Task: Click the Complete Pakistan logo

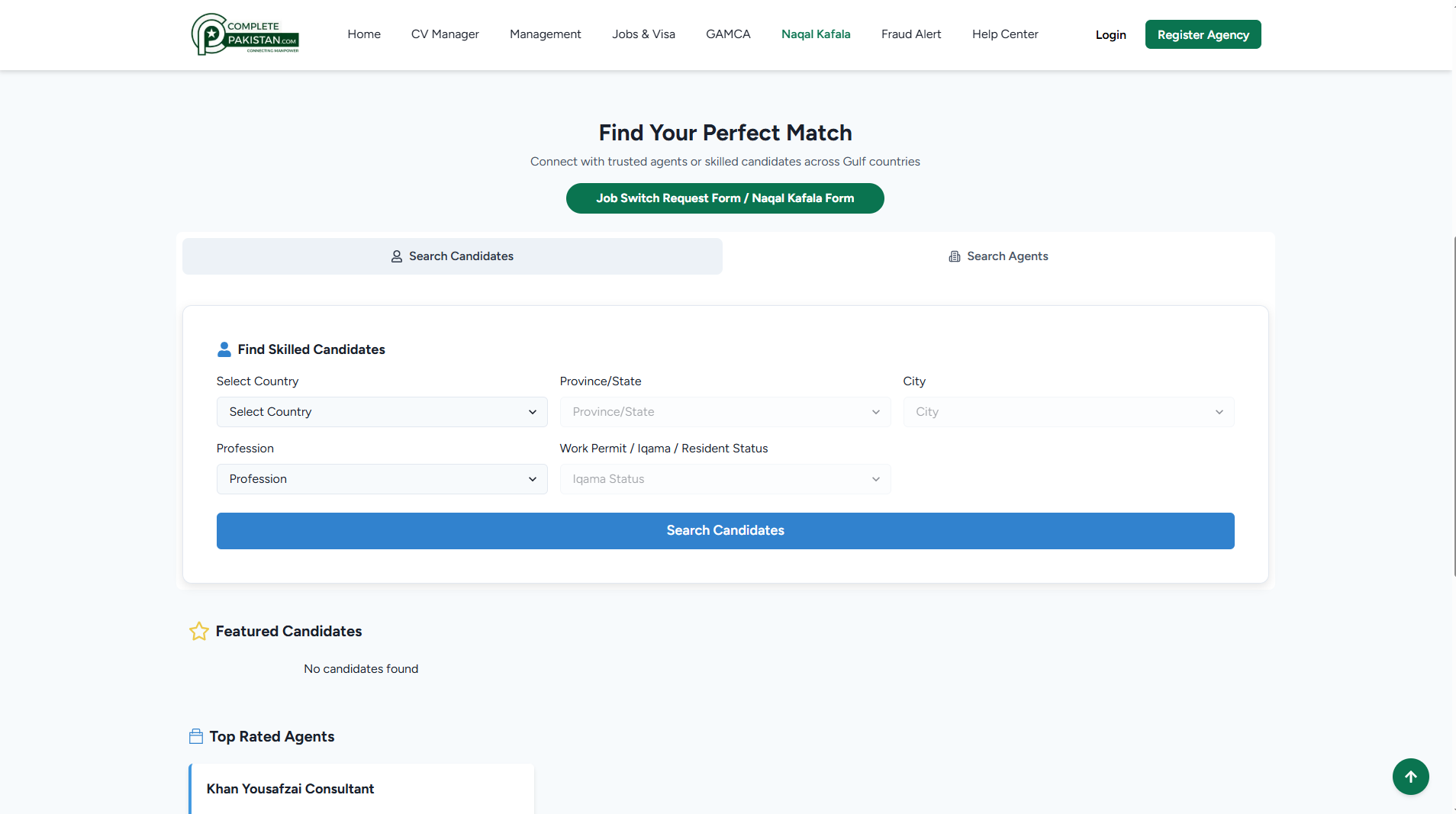Action: pos(245,34)
